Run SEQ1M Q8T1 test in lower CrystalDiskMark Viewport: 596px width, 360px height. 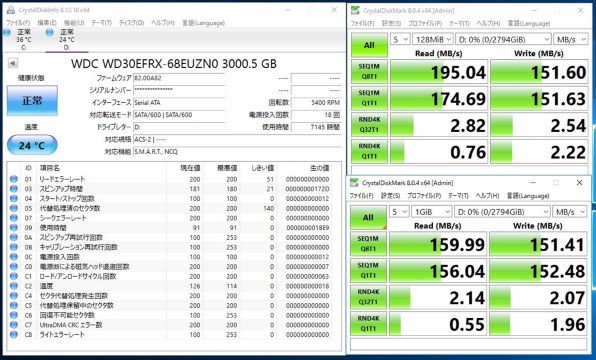coord(368,244)
